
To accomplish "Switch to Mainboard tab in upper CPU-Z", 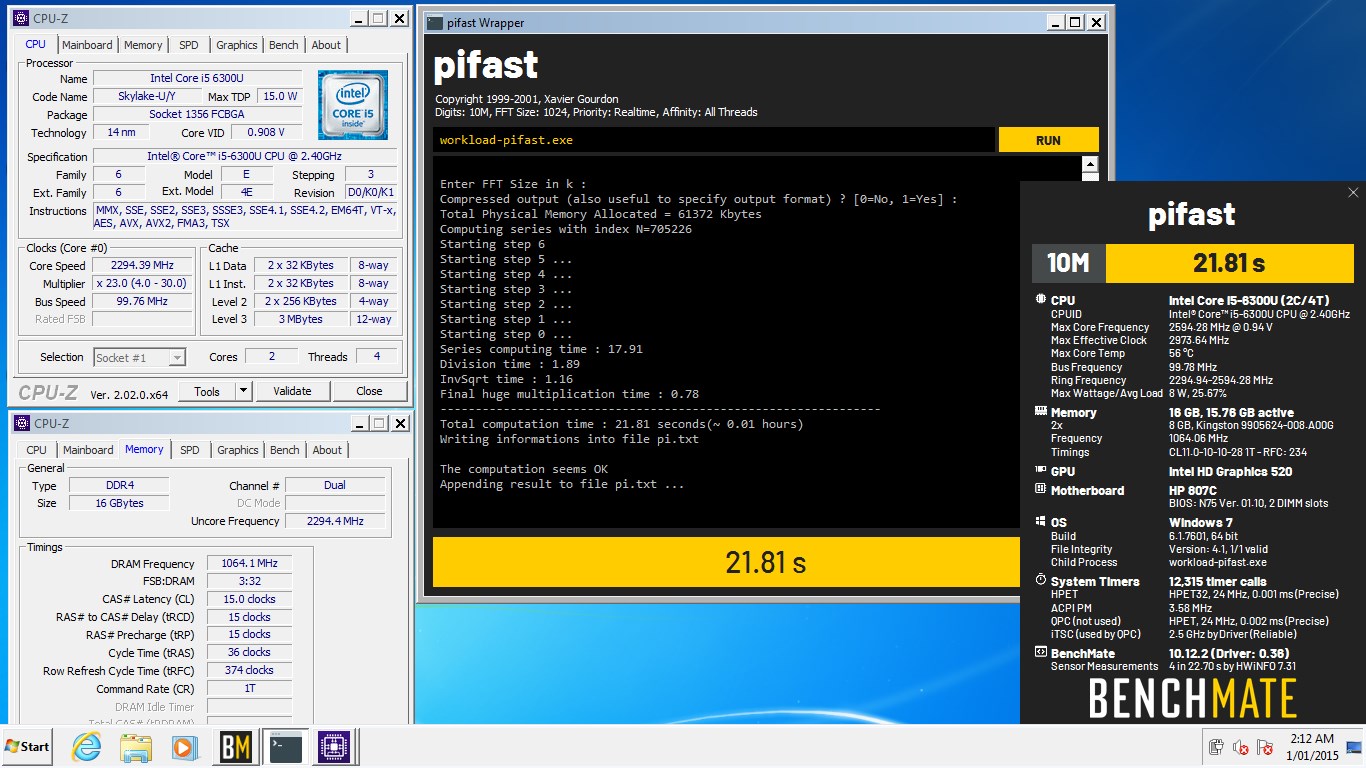I will 87,45.
